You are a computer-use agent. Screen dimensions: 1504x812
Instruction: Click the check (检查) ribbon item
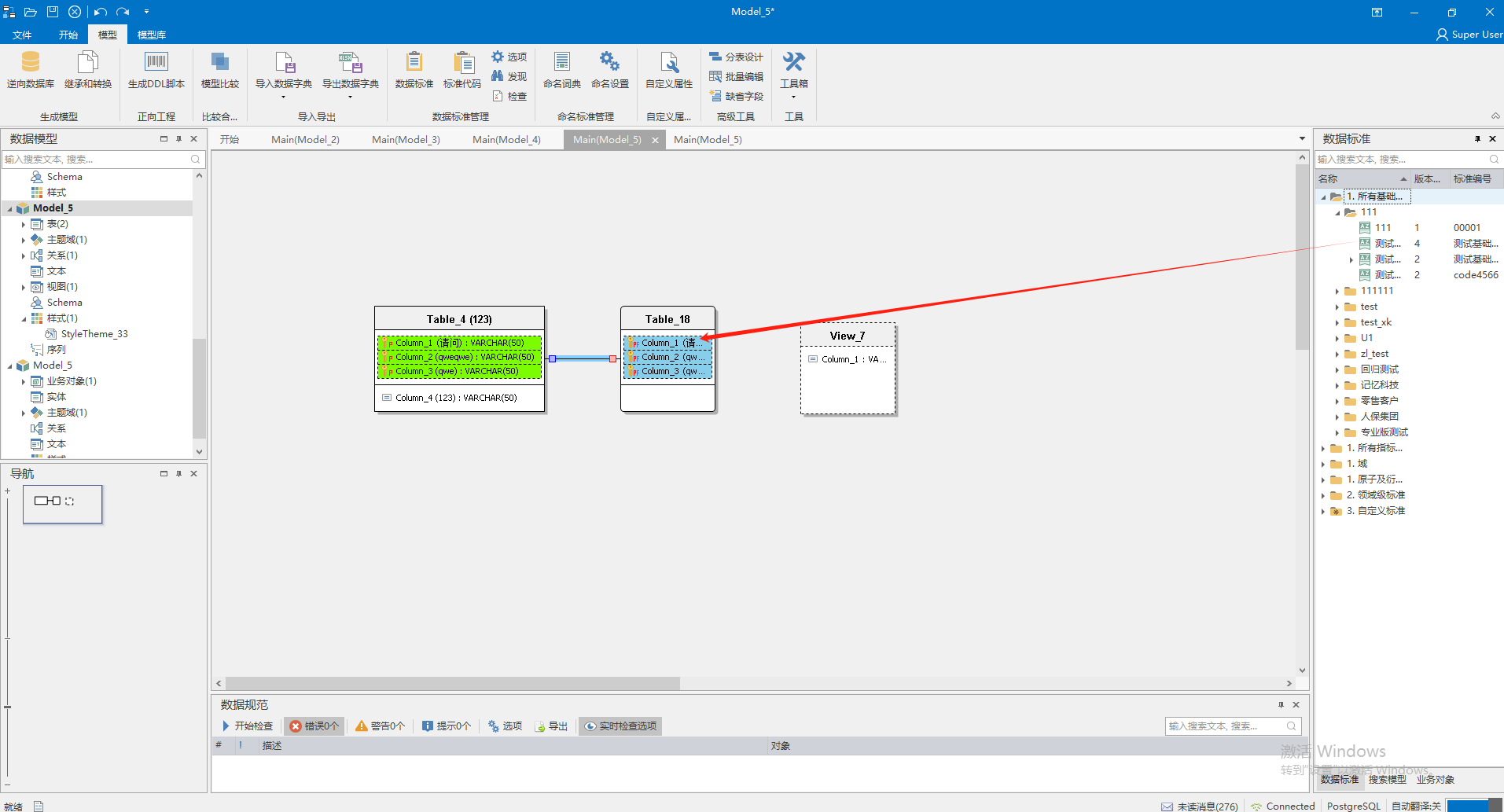point(509,96)
